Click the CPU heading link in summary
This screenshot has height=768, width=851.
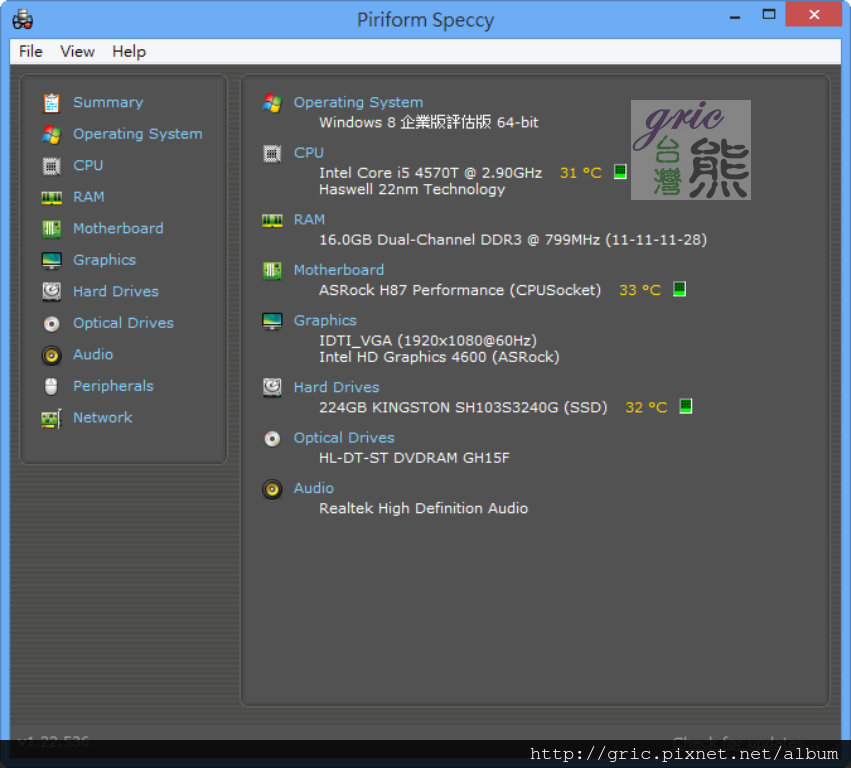coord(308,153)
